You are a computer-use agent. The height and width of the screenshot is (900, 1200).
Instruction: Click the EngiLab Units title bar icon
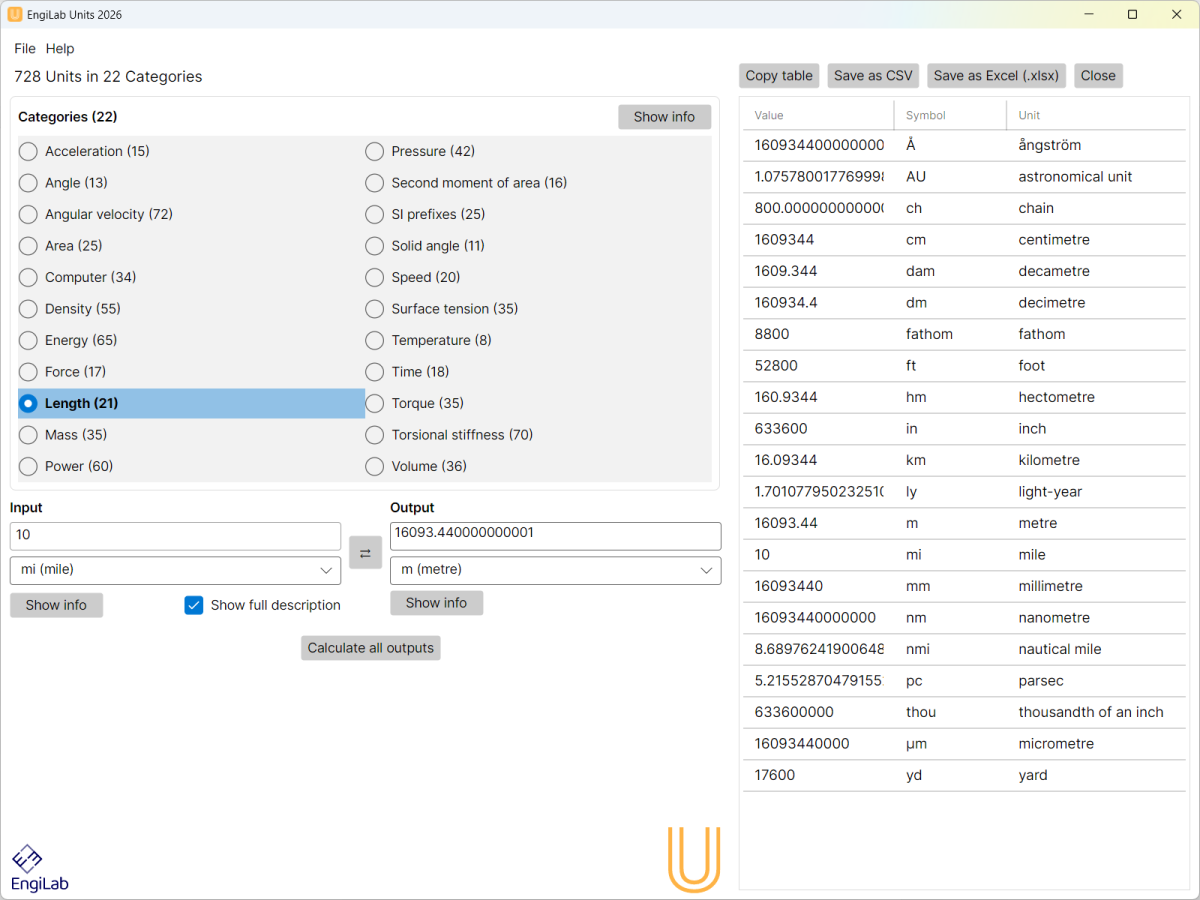click(14, 15)
